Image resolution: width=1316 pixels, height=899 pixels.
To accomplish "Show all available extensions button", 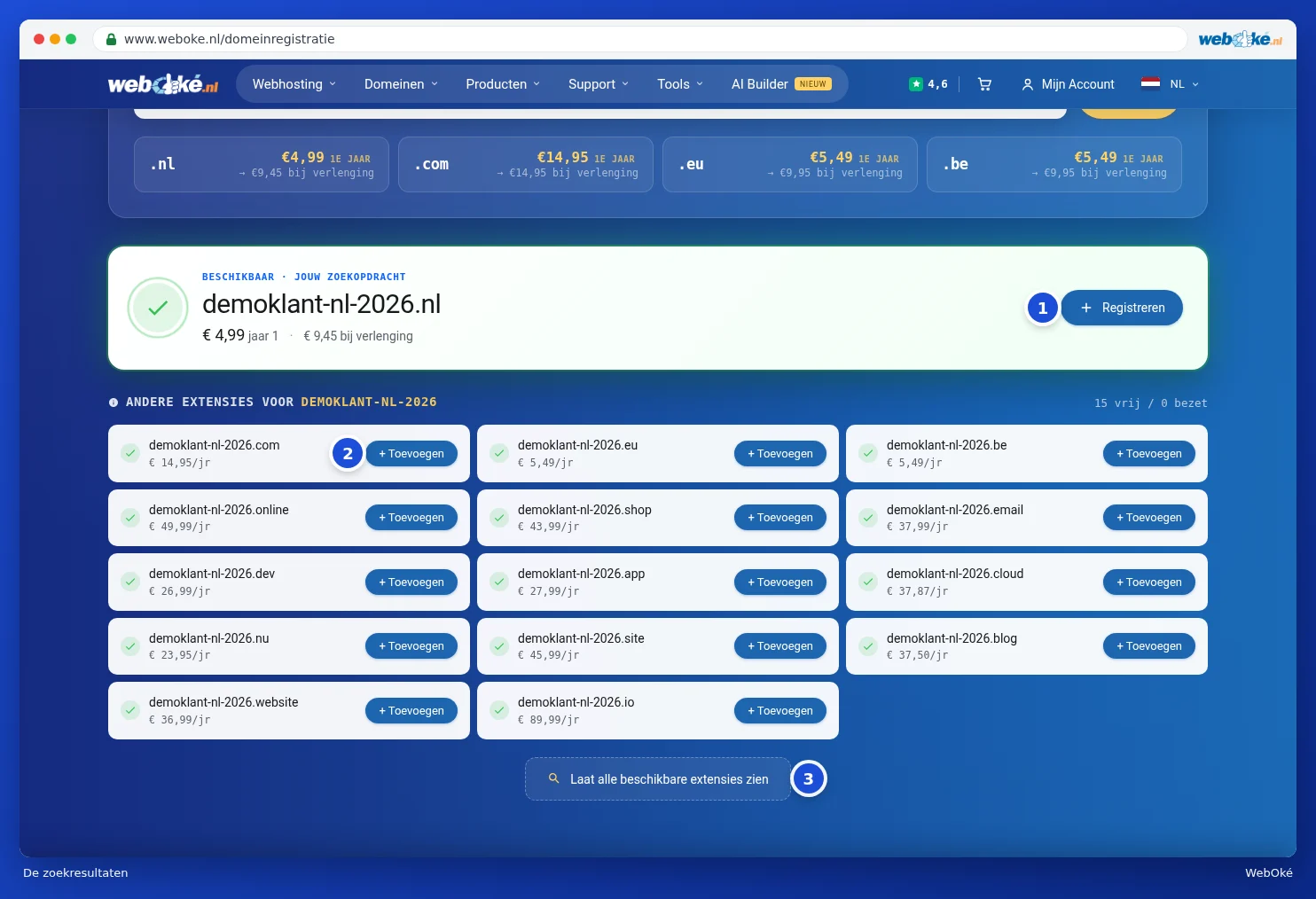I will 658,778.
